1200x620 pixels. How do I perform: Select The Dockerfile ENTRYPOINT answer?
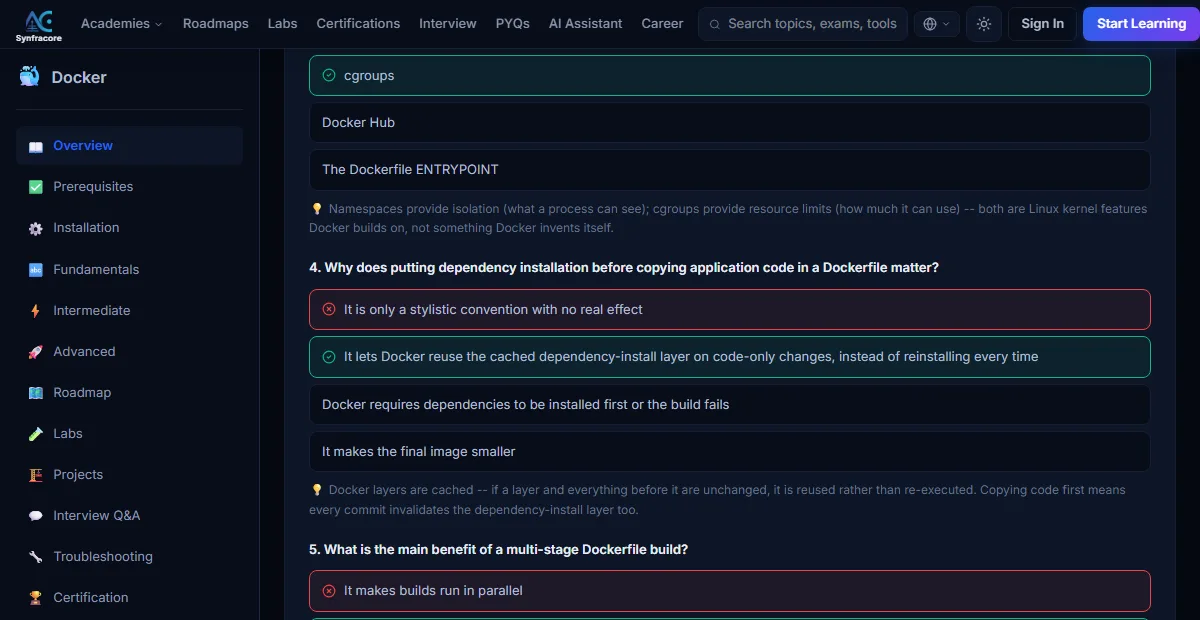(730, 169)
